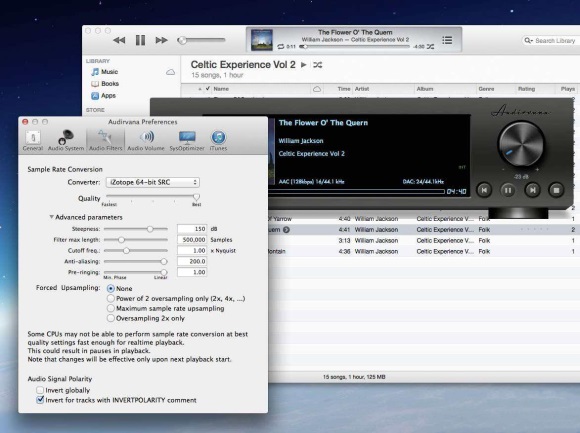Click Audirvana stop button

tap(556, 190)
